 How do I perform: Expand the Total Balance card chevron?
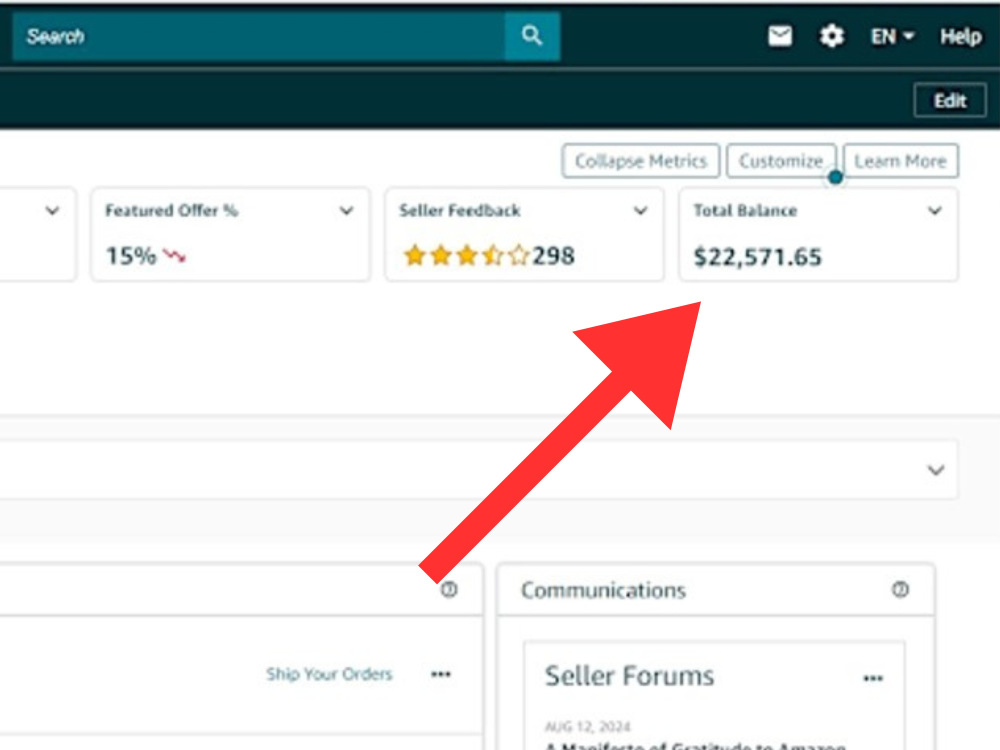pos(934,210)
